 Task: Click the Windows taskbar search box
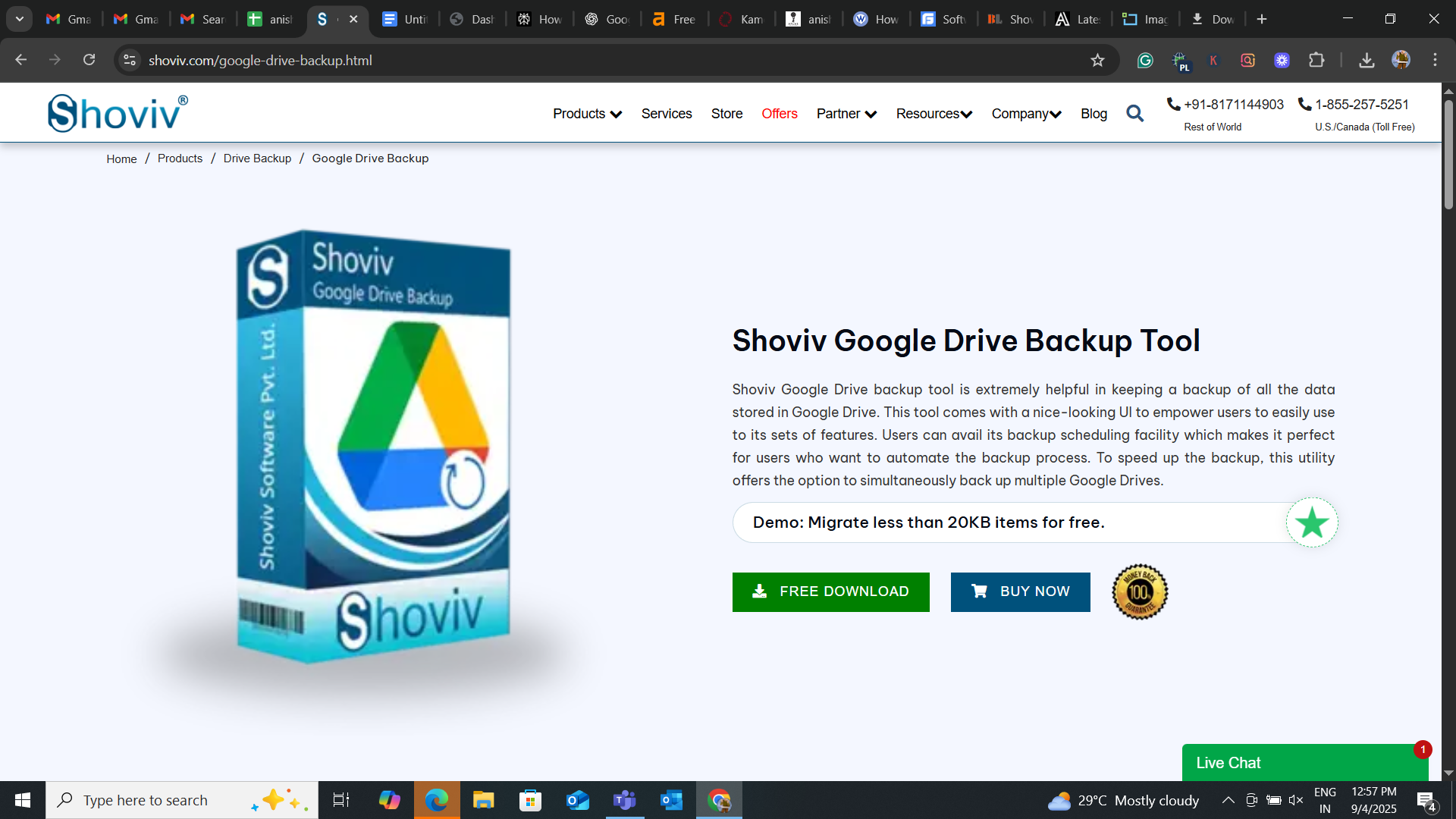coord(182,800)
